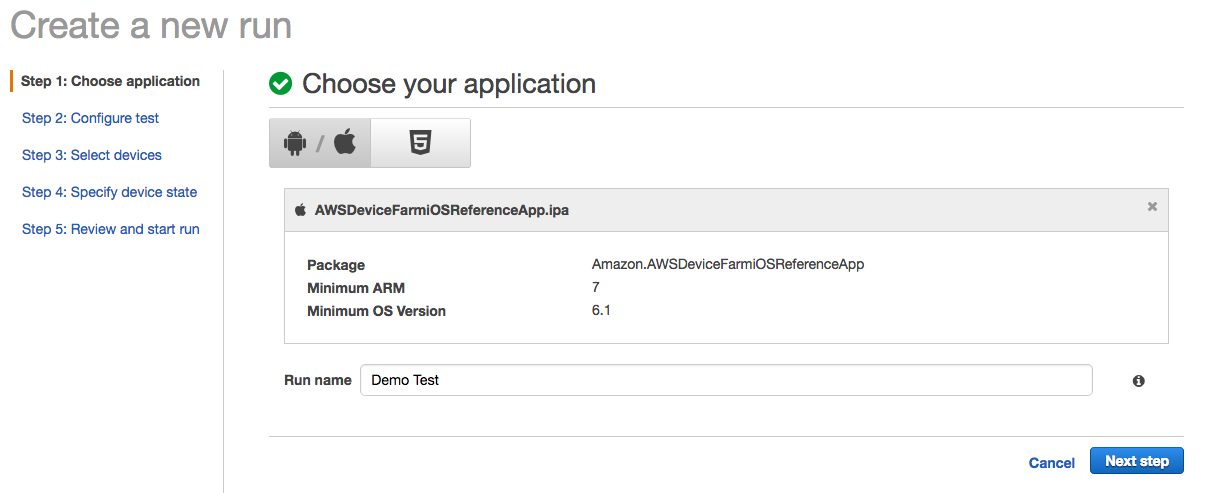This screenshot has height=493, width=1218.
Task: Jump to Step 3: Select devices
Action: tap(92, 155)
